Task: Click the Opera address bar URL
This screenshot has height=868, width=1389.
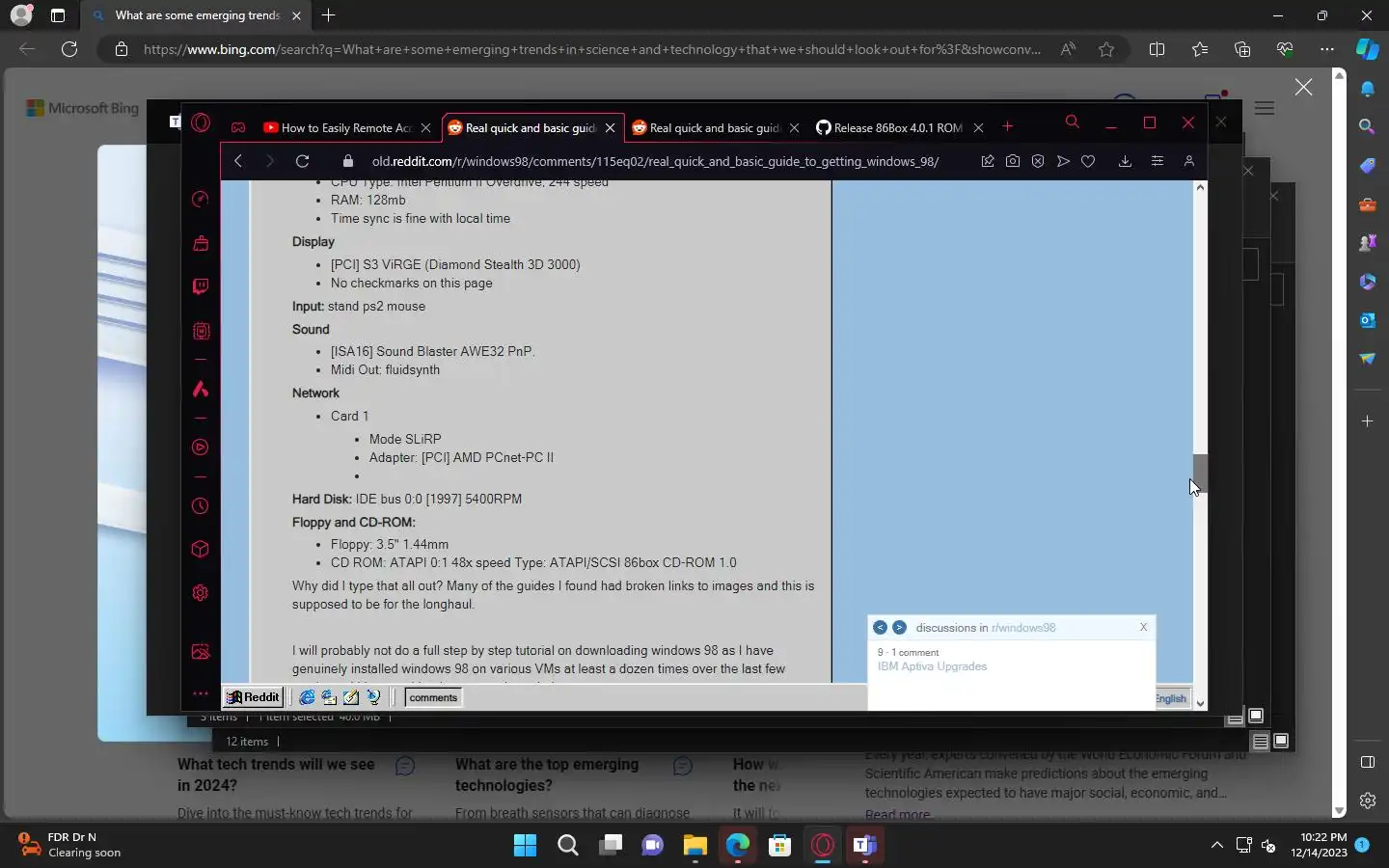Action: [x=655, y=161]
